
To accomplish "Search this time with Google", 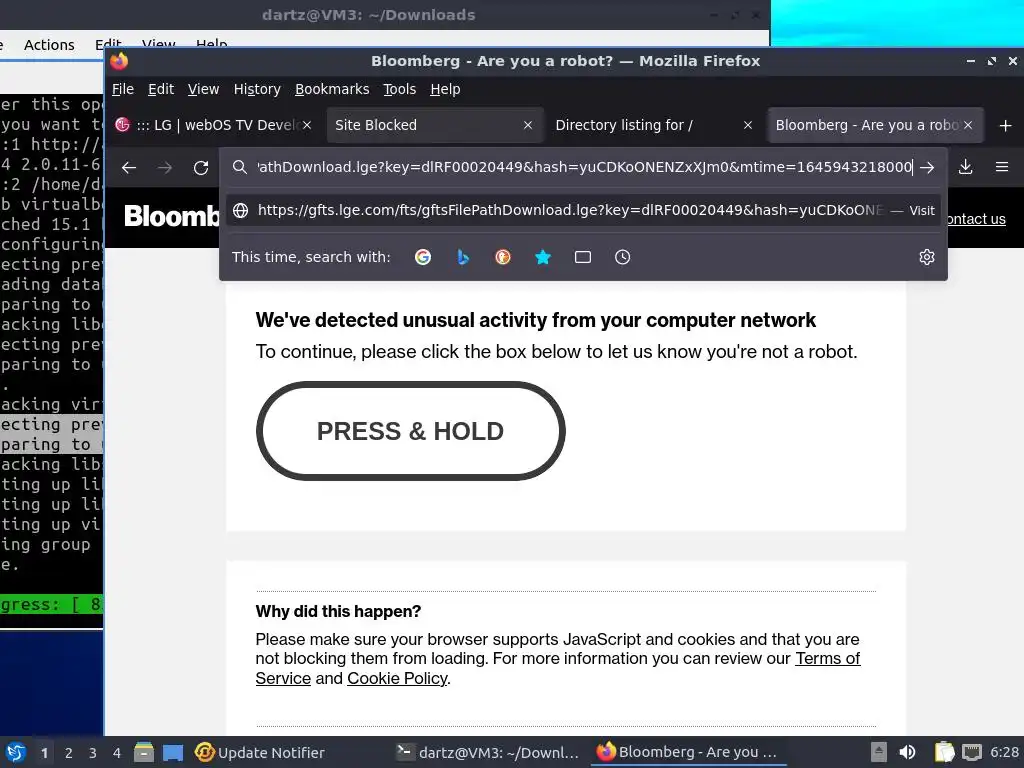I will coord(423,257).
